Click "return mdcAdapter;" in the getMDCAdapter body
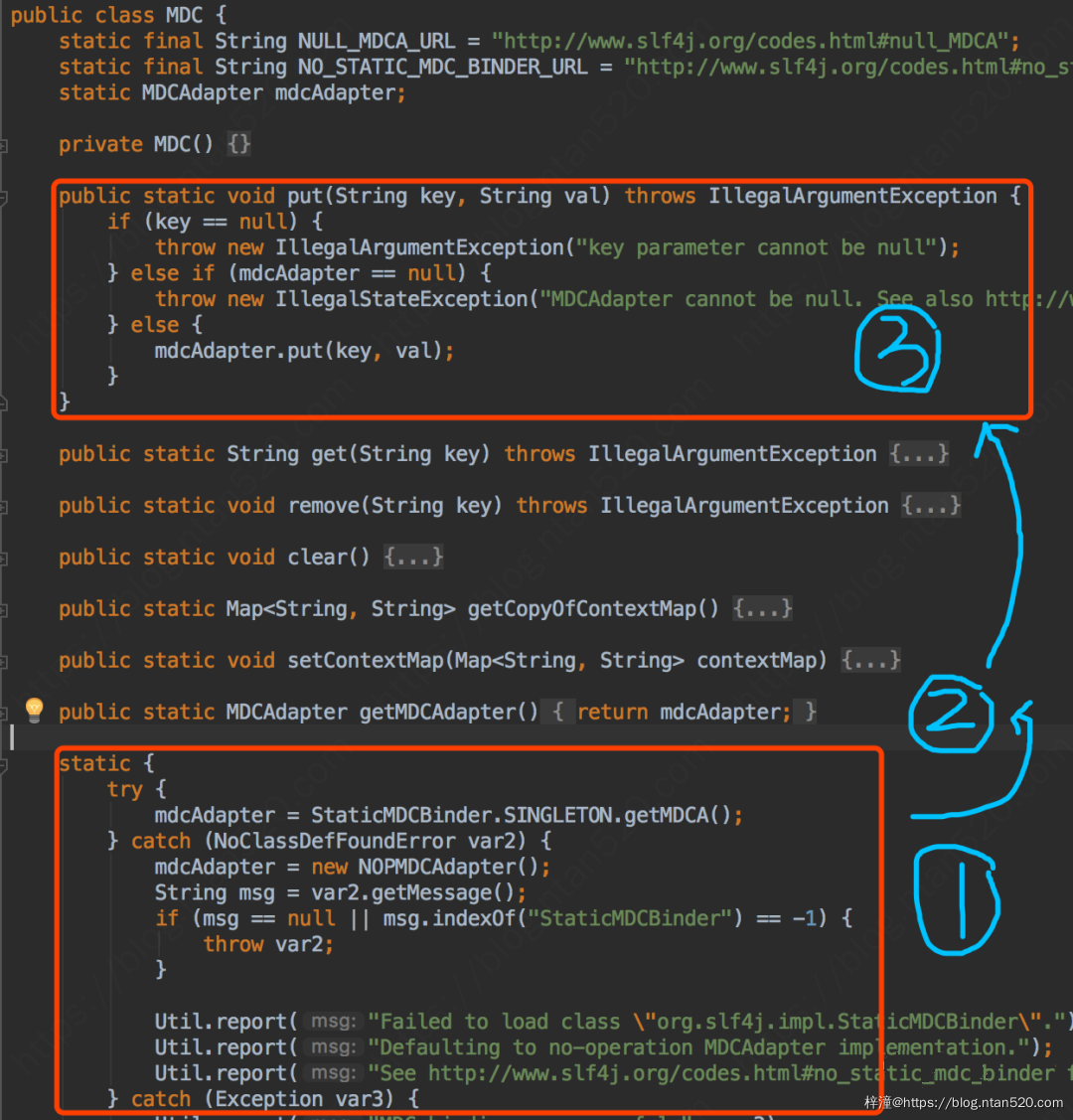Image resolution: width=1073 pixels, height=1120 pixels. click(x=684, y=712)
